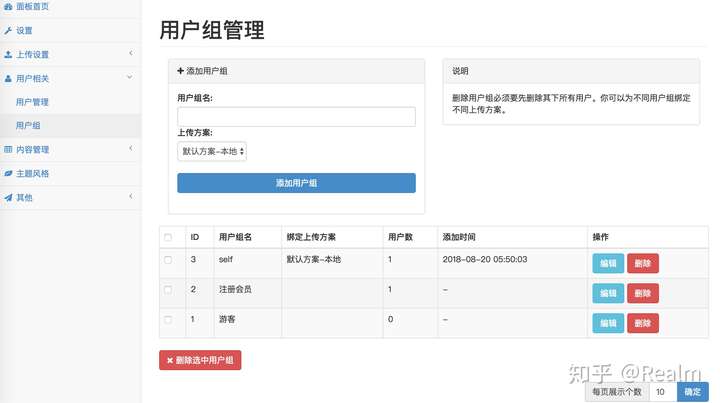Click the user icon beside 用户相关
Screen dimensions: 720x403
(x=8, y=78)
